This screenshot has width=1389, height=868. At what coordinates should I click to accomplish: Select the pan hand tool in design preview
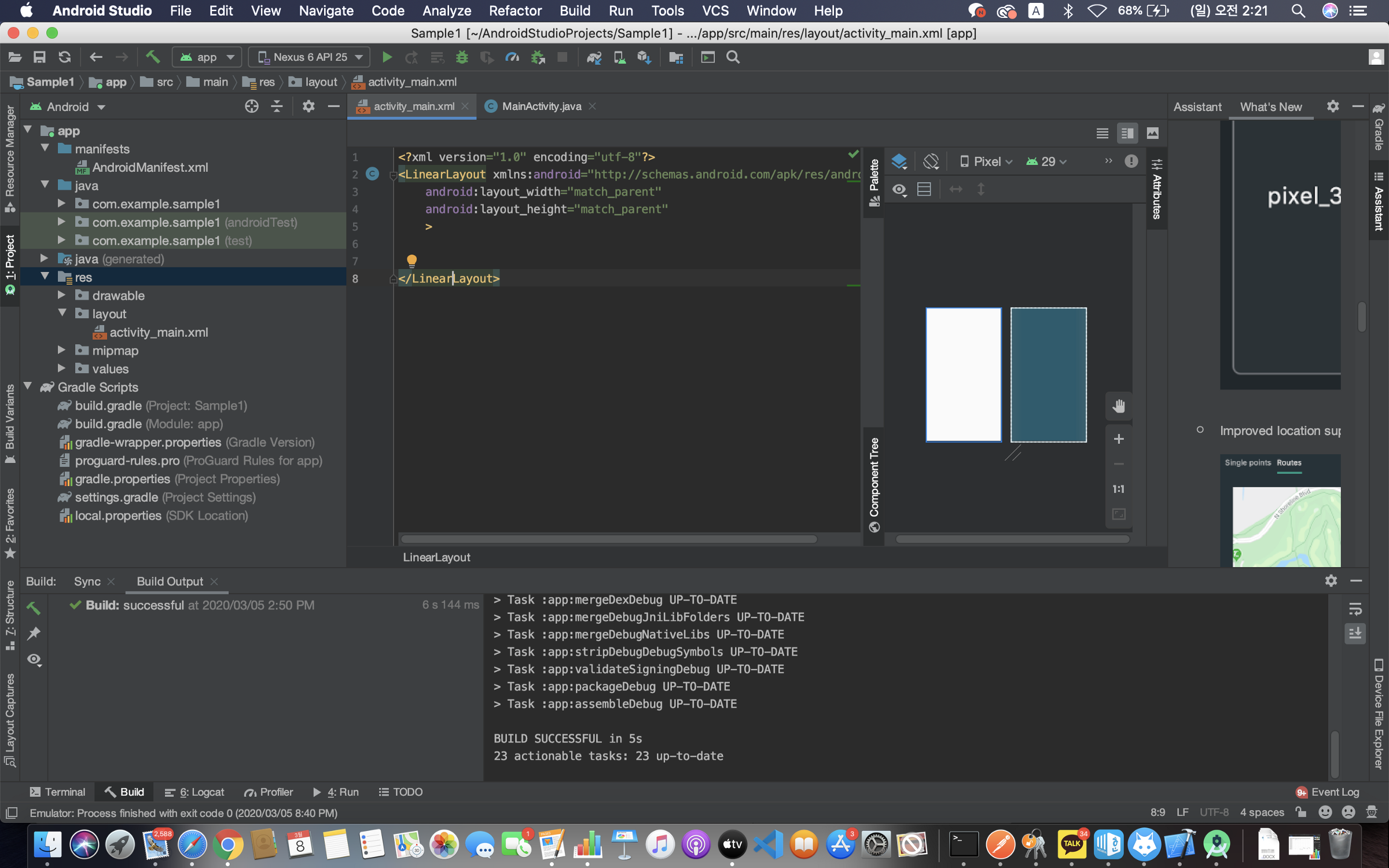(x=1119, y=406)
